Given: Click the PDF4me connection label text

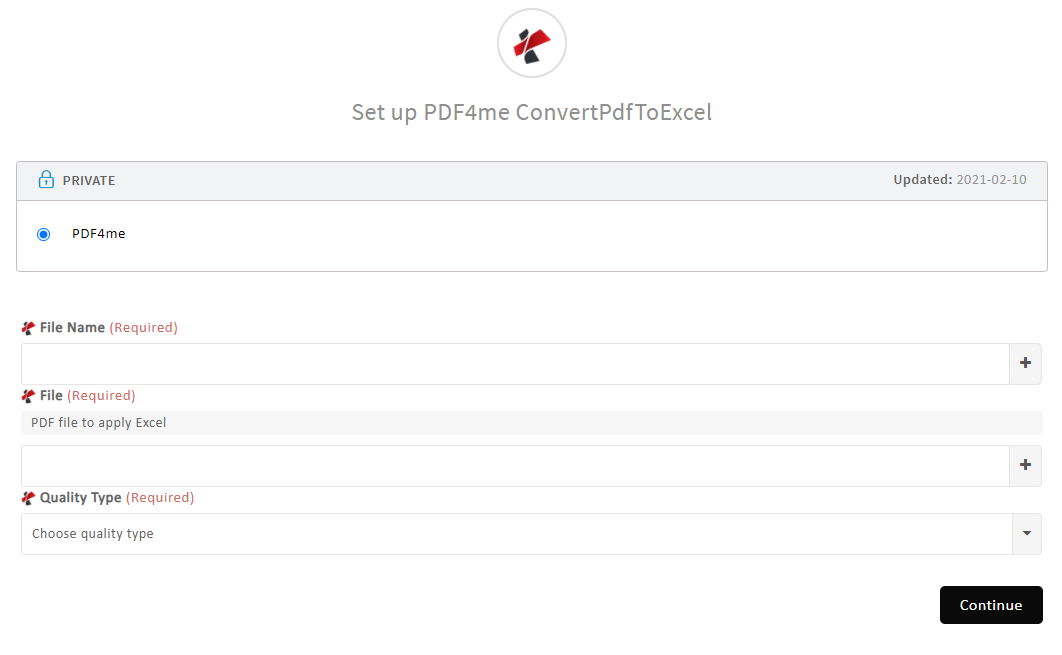Looking at the screenshot, I should click(x=98, y=233).
